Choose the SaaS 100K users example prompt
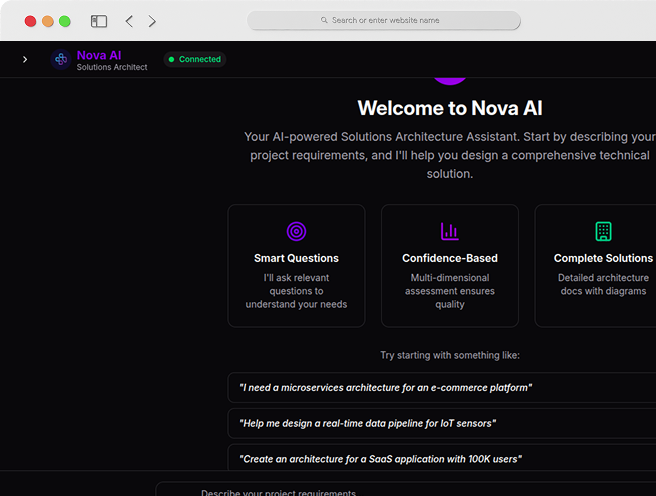 442,459
